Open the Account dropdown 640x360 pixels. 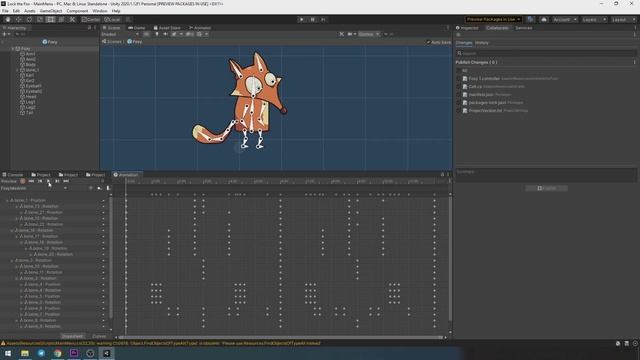[x=564, y=19]
